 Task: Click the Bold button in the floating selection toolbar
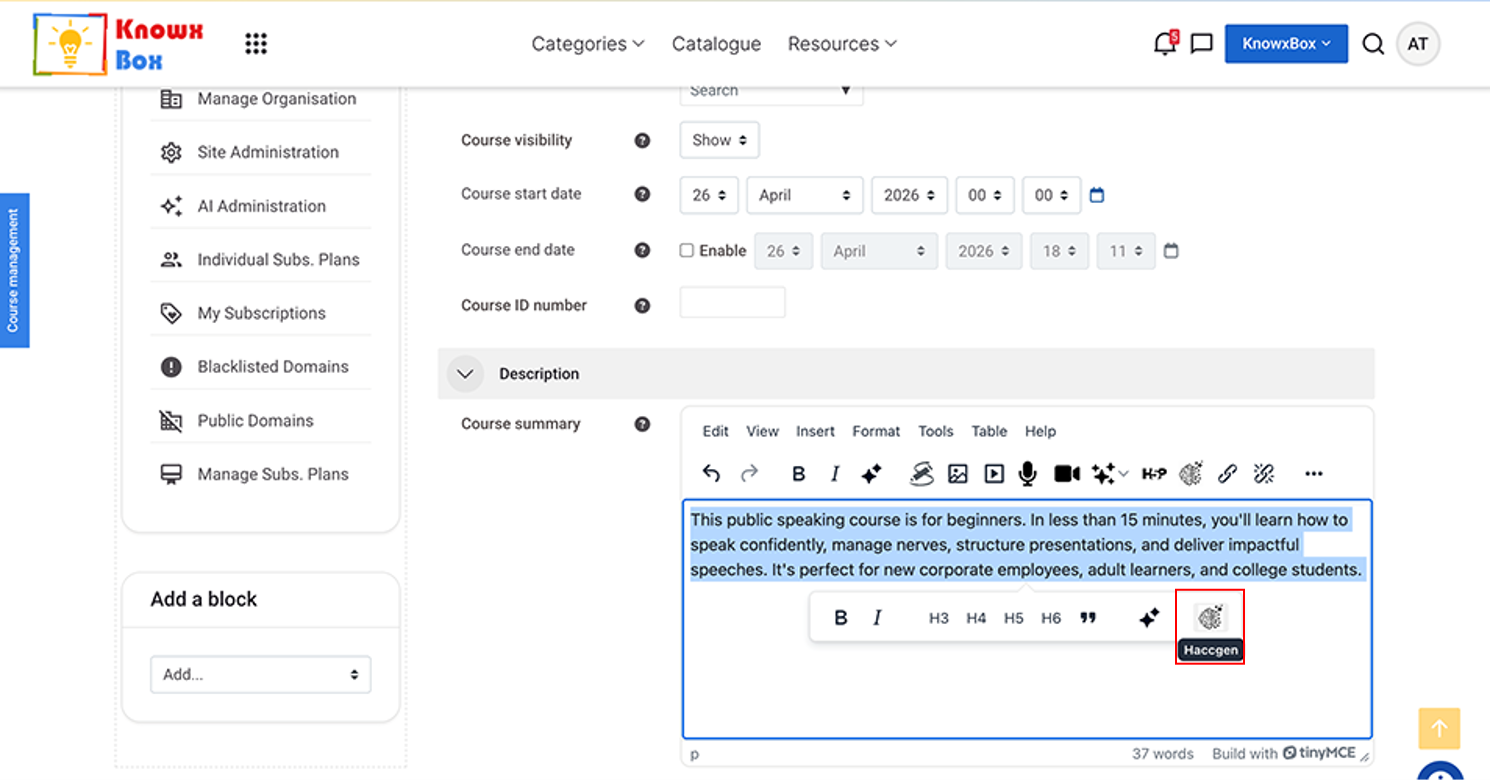[x=841, y=618]
